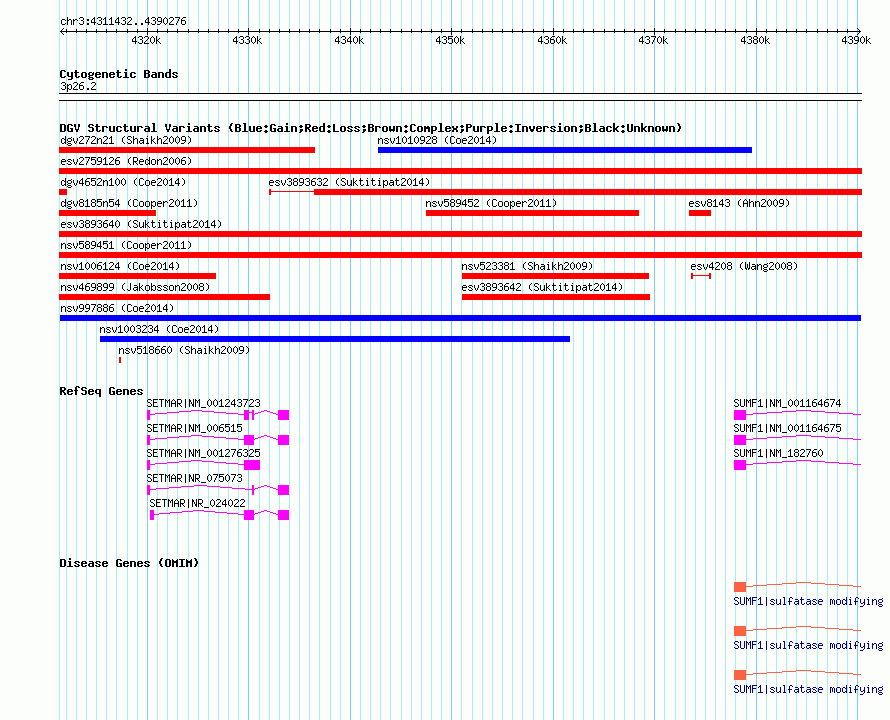Click large exon block of SETMAR|NM_001276325
Image resolution: width=890 pixels, height=720 pixels.
pyautogui.click(x=251, y=465)
